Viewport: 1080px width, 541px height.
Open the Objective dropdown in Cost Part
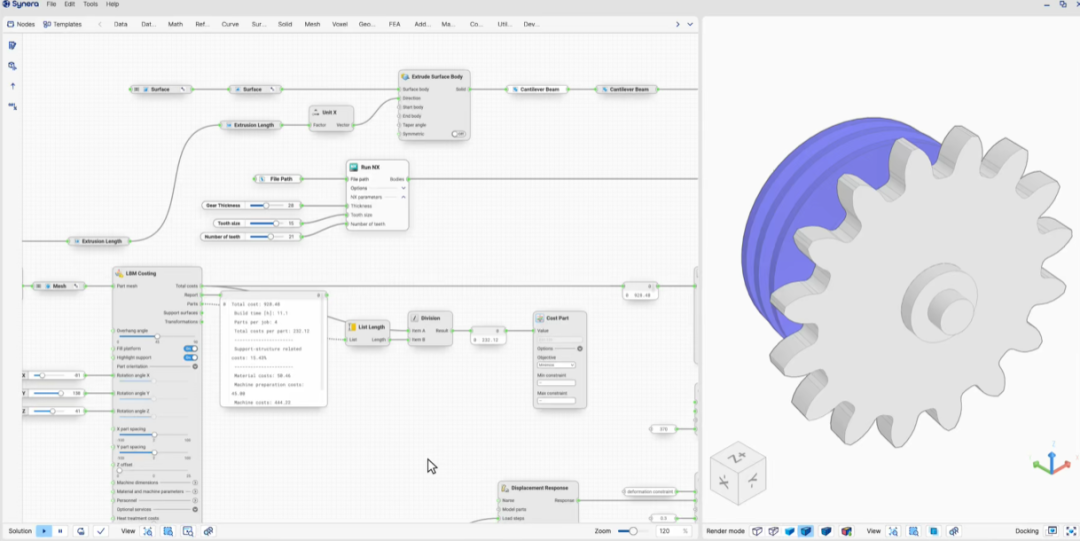(x=556, y=365)
